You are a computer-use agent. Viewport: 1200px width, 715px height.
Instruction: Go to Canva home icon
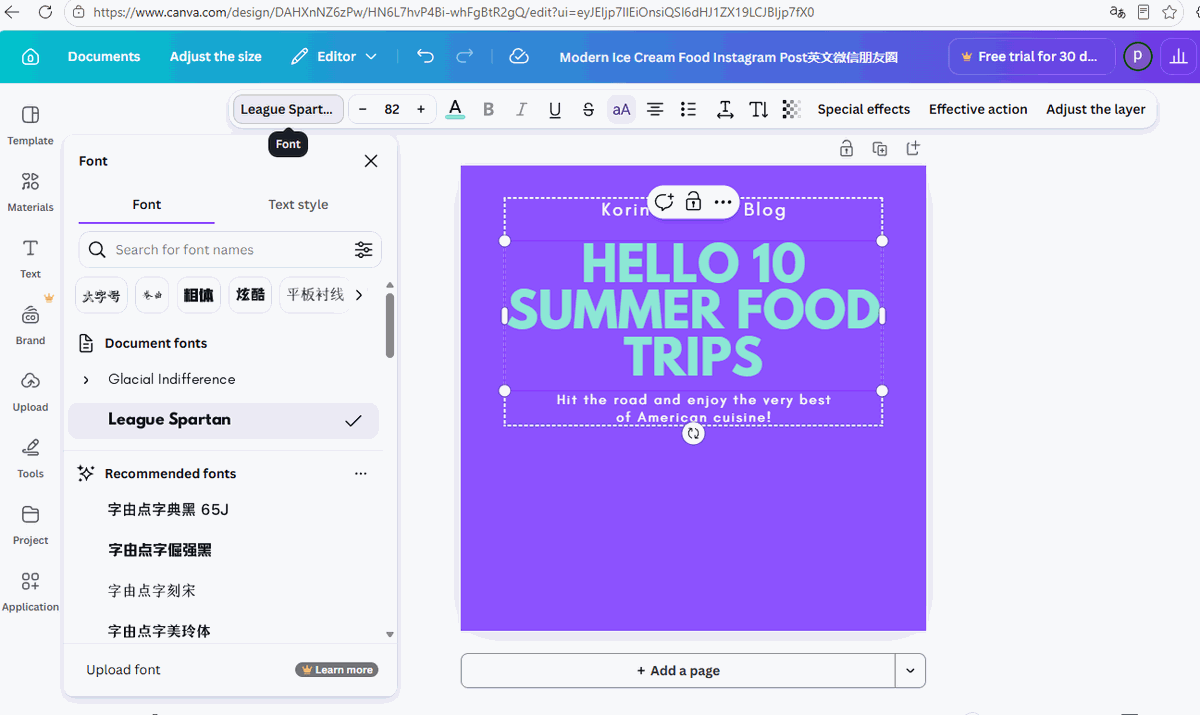coord(30,57)
